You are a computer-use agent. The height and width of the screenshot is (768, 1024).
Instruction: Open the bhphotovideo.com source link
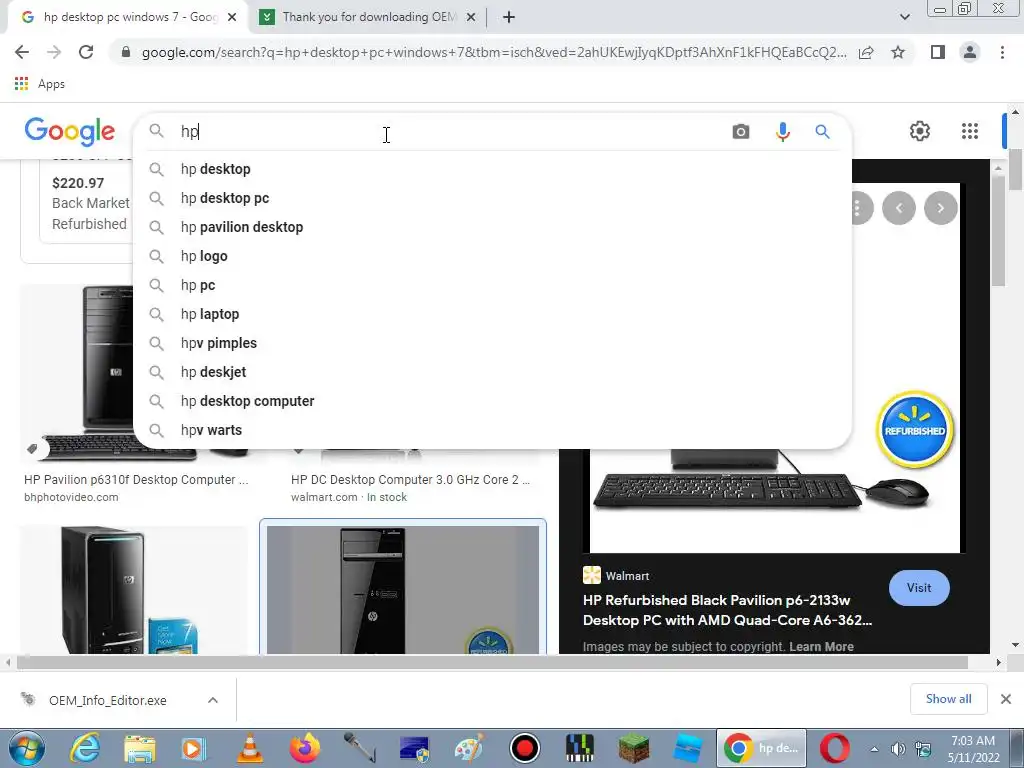(71, 497)
